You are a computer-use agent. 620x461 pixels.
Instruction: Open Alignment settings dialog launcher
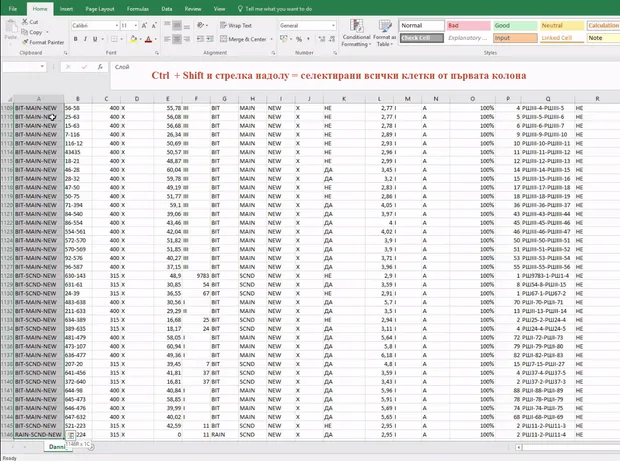click(x=273, y=53)
